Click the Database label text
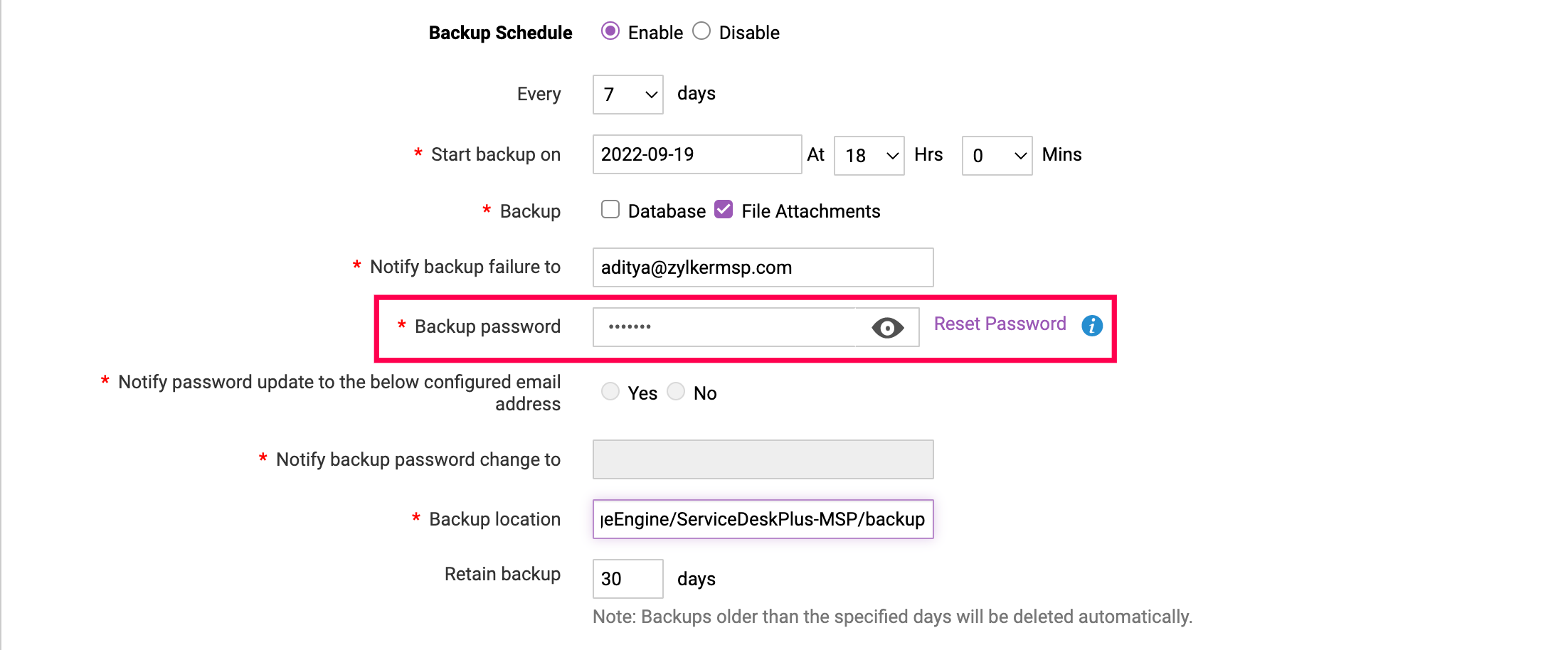 (667, 211)
